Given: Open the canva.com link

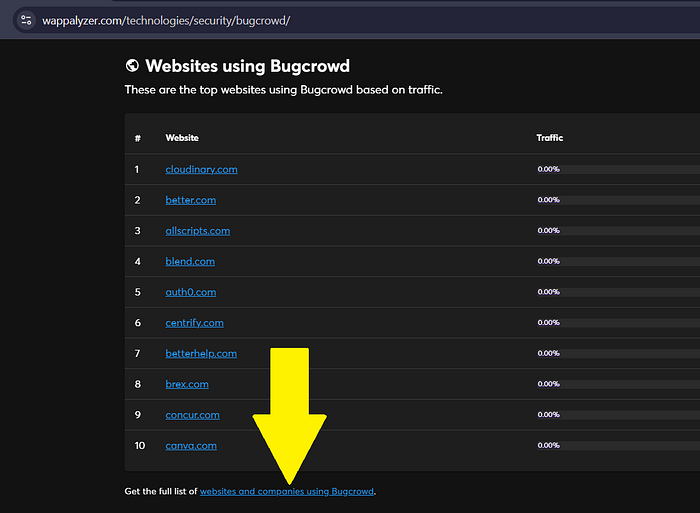Looking at the screenshot, I should (x=191, y=446).
